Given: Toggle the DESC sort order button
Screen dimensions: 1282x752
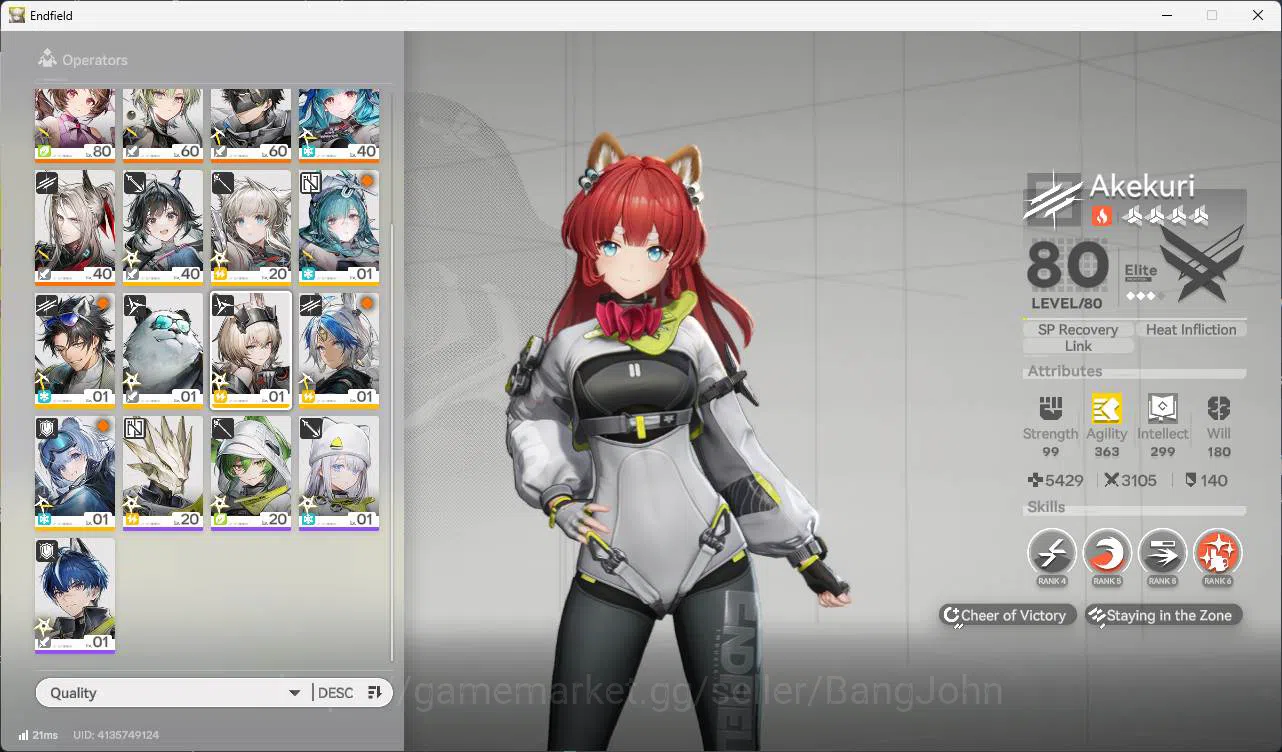Looking at the screenshot, I should [x=350, y=693].
